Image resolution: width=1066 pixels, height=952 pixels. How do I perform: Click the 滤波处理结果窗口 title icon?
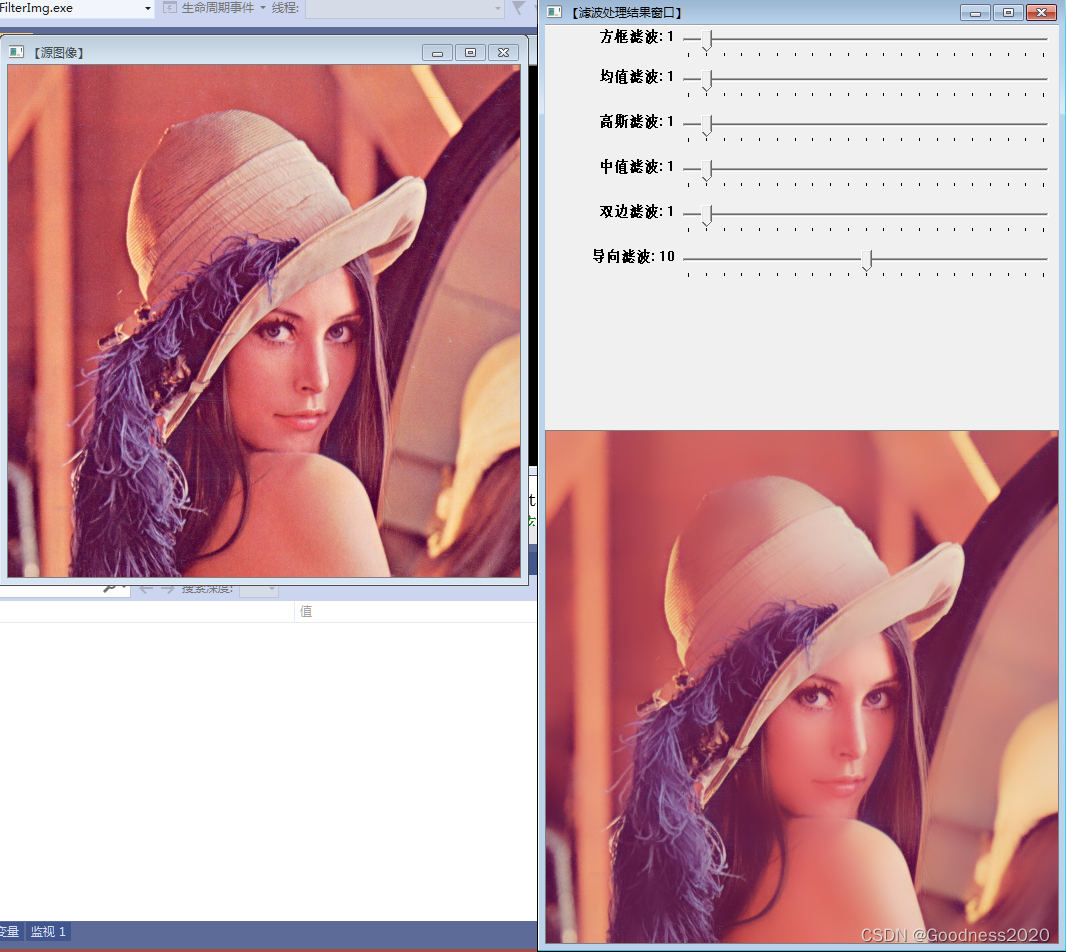(x=555, y=12)
